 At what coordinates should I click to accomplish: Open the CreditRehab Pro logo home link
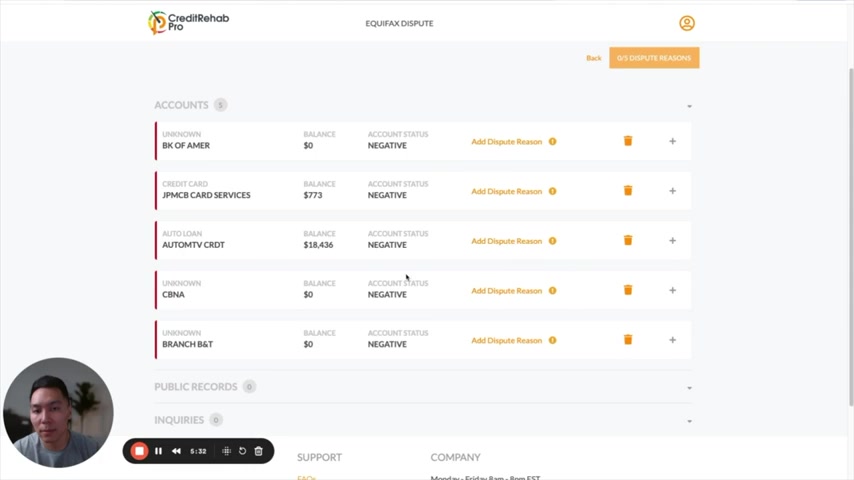pyautogui.click(x=188, y=23)
